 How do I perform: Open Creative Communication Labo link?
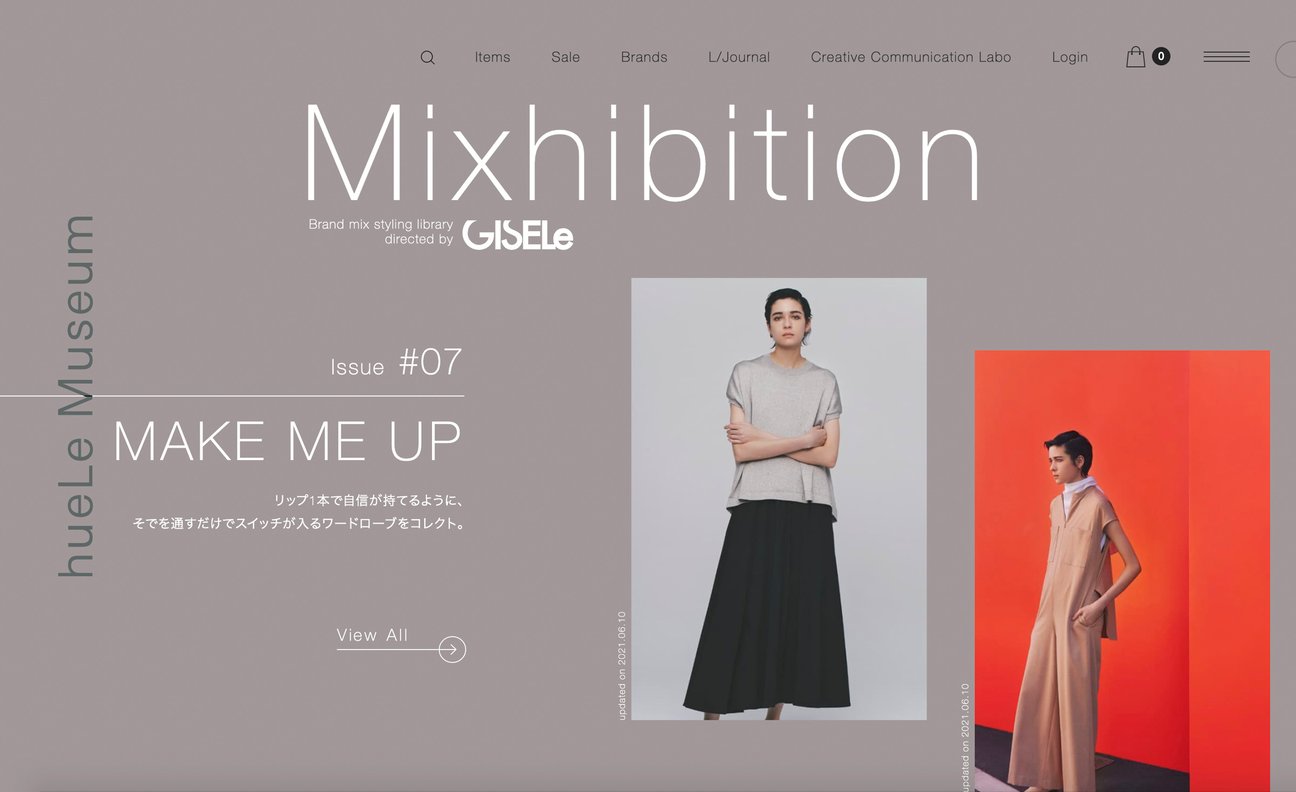pyautogui.click(x=911, y=57)
